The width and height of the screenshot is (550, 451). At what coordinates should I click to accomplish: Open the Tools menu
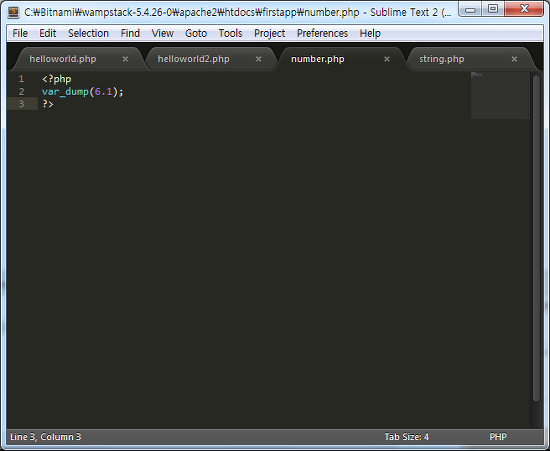tap(230, 33)
